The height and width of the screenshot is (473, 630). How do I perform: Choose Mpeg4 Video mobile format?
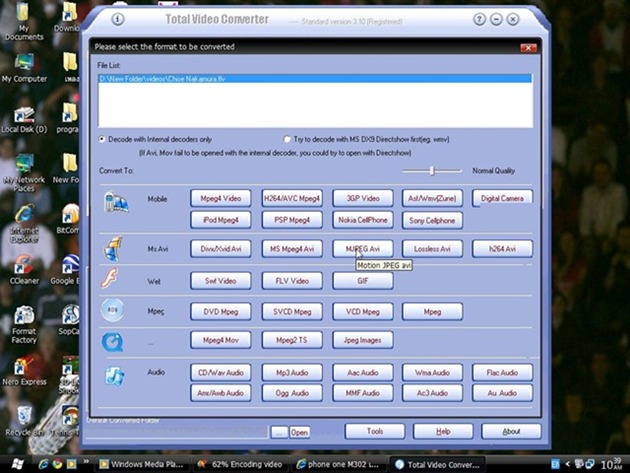pyautogui.click(x=221, y=198)
